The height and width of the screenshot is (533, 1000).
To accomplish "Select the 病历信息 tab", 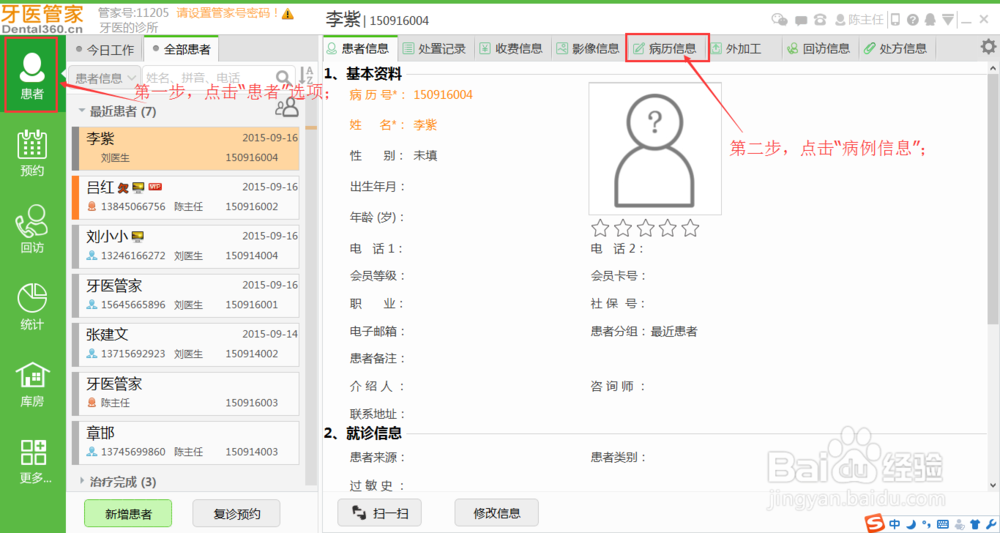I will coord(667,48).
